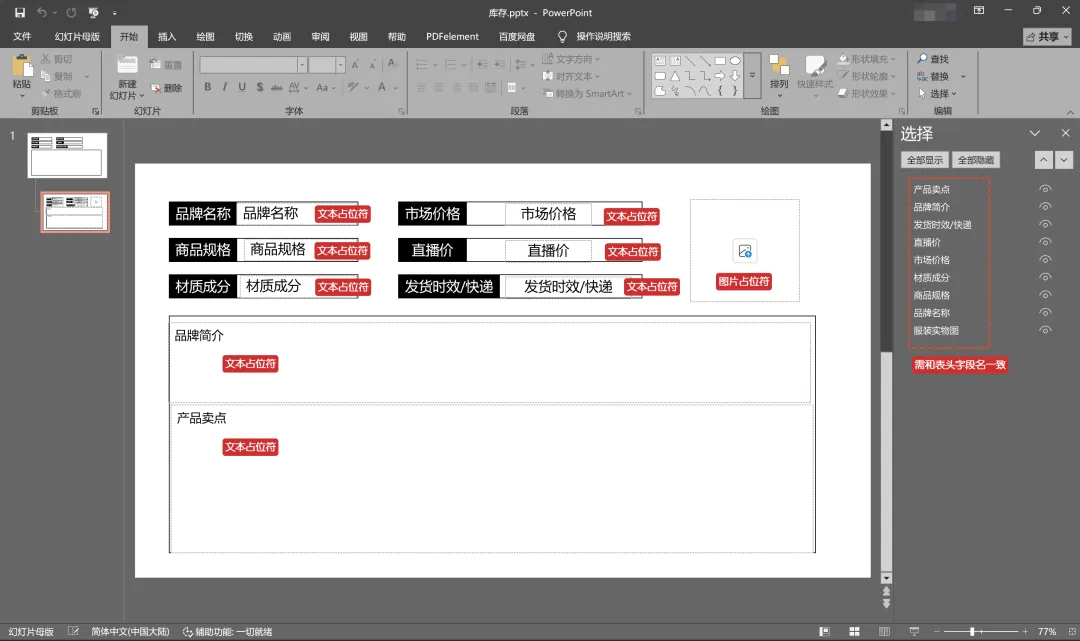This screenshot has height=641, width=1080.
Task: Hide the 直播价 object via eye icon
Action: point(1045,242)
